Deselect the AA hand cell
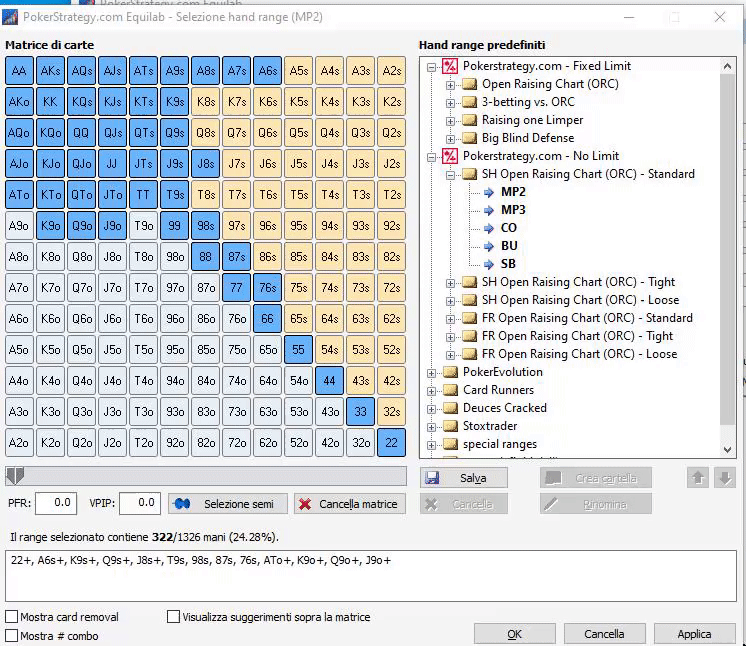This screenshot has width=746, height=646. coord(19,71)
